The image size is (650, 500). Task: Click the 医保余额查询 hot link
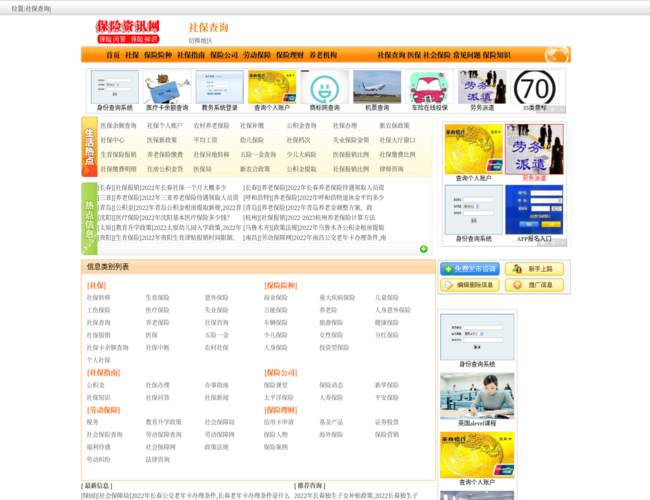click(119, 126)
